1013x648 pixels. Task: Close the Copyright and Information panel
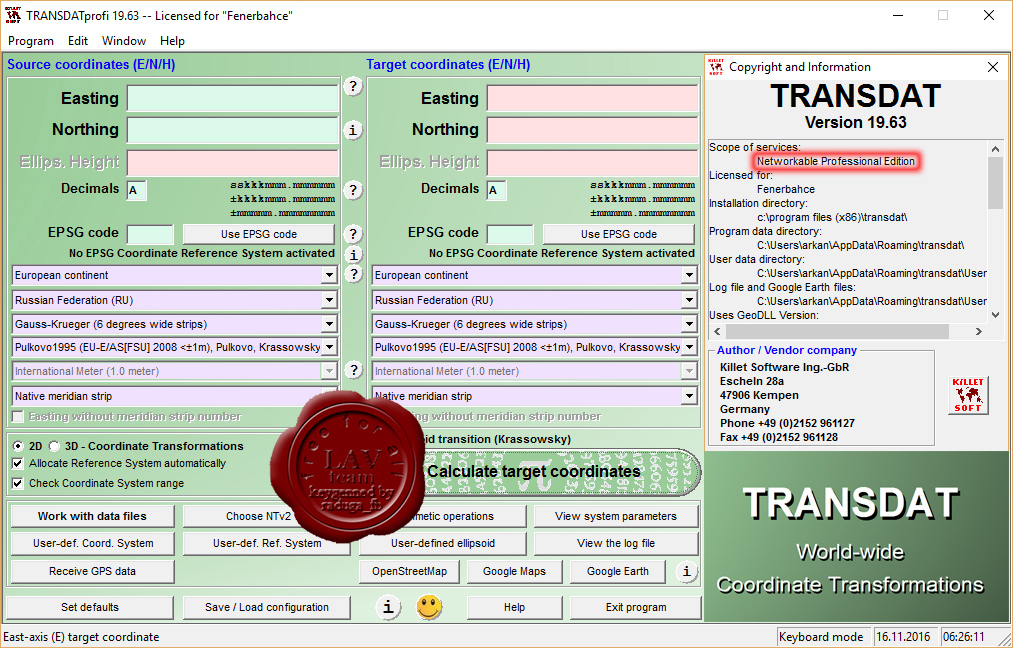tap(993, 67)
